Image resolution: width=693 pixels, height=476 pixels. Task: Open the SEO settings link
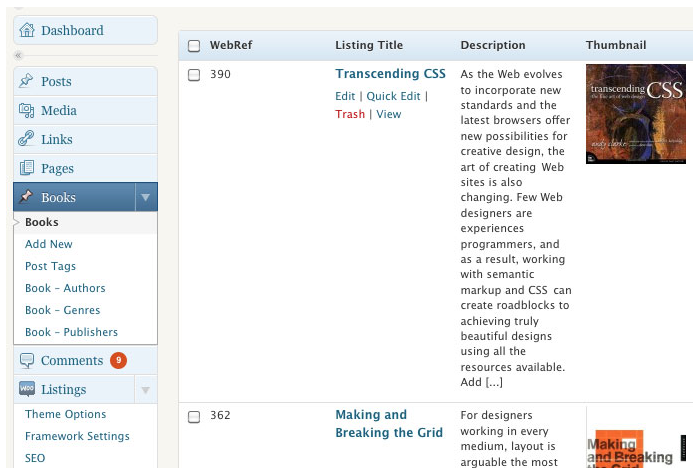point(35,458)
